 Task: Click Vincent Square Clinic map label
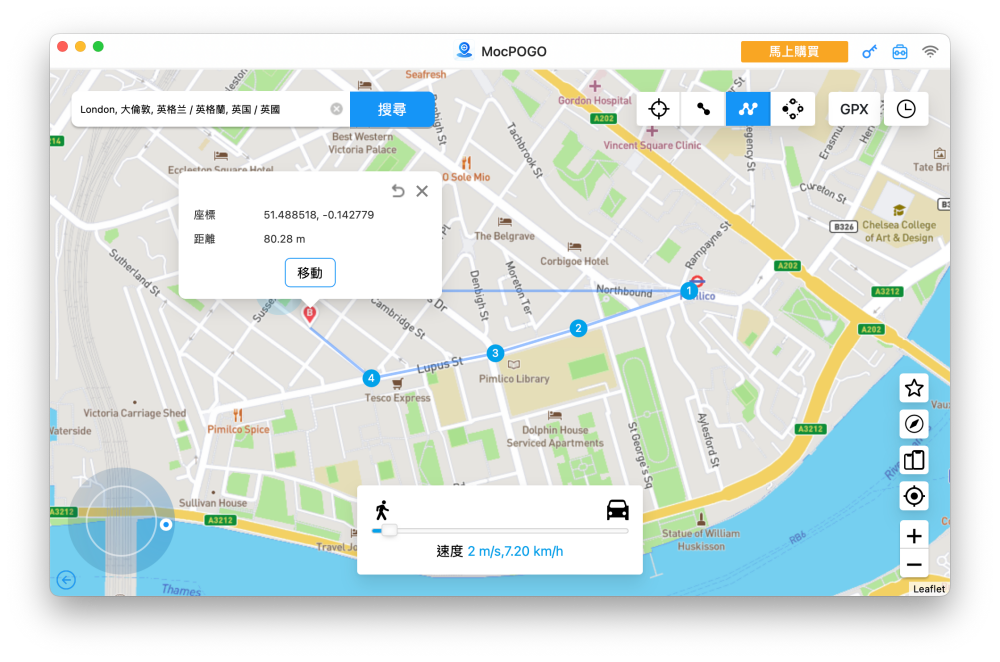pos(652,145)
